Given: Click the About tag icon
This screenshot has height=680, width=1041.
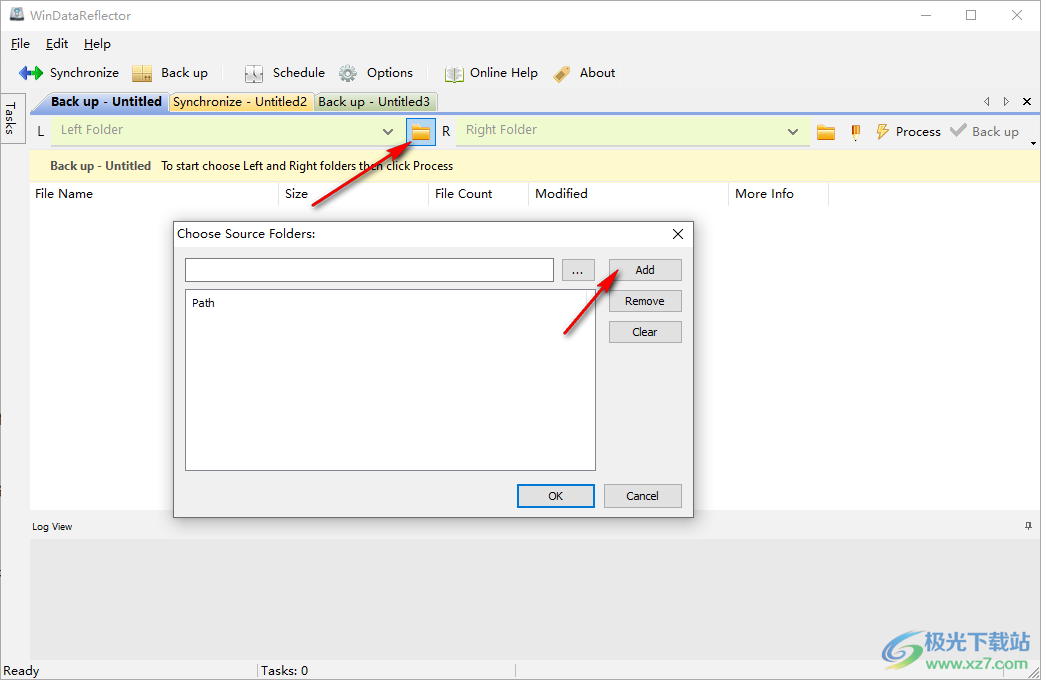Looking at the screenshot, I should [x=562, y=73].
